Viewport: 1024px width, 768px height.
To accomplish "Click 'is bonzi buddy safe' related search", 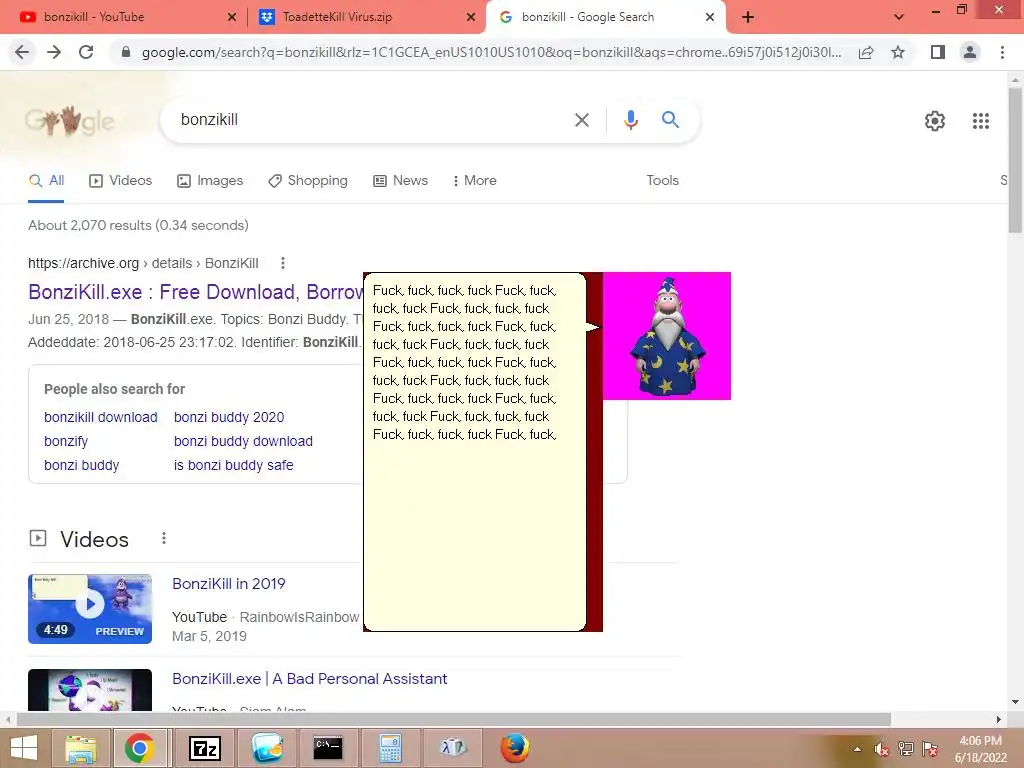I will coord(233,466).
